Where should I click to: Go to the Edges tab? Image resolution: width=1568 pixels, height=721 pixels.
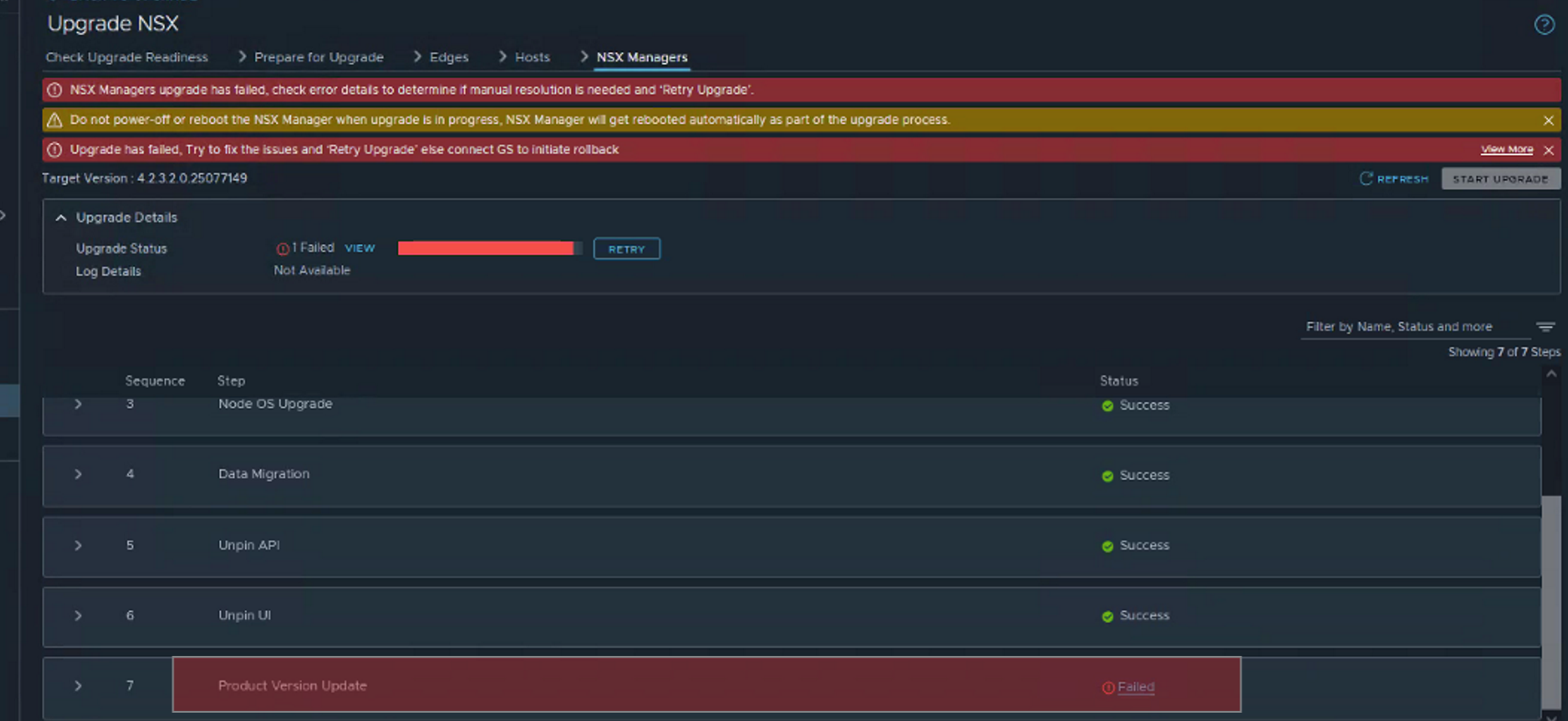[x=449, y=57]
